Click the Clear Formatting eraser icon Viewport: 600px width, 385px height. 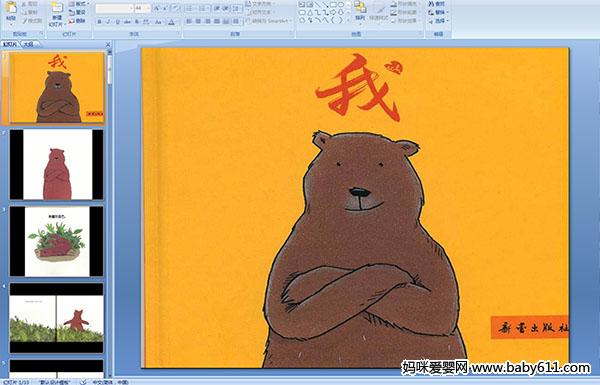pyautogui.click(x=176, y=8)
